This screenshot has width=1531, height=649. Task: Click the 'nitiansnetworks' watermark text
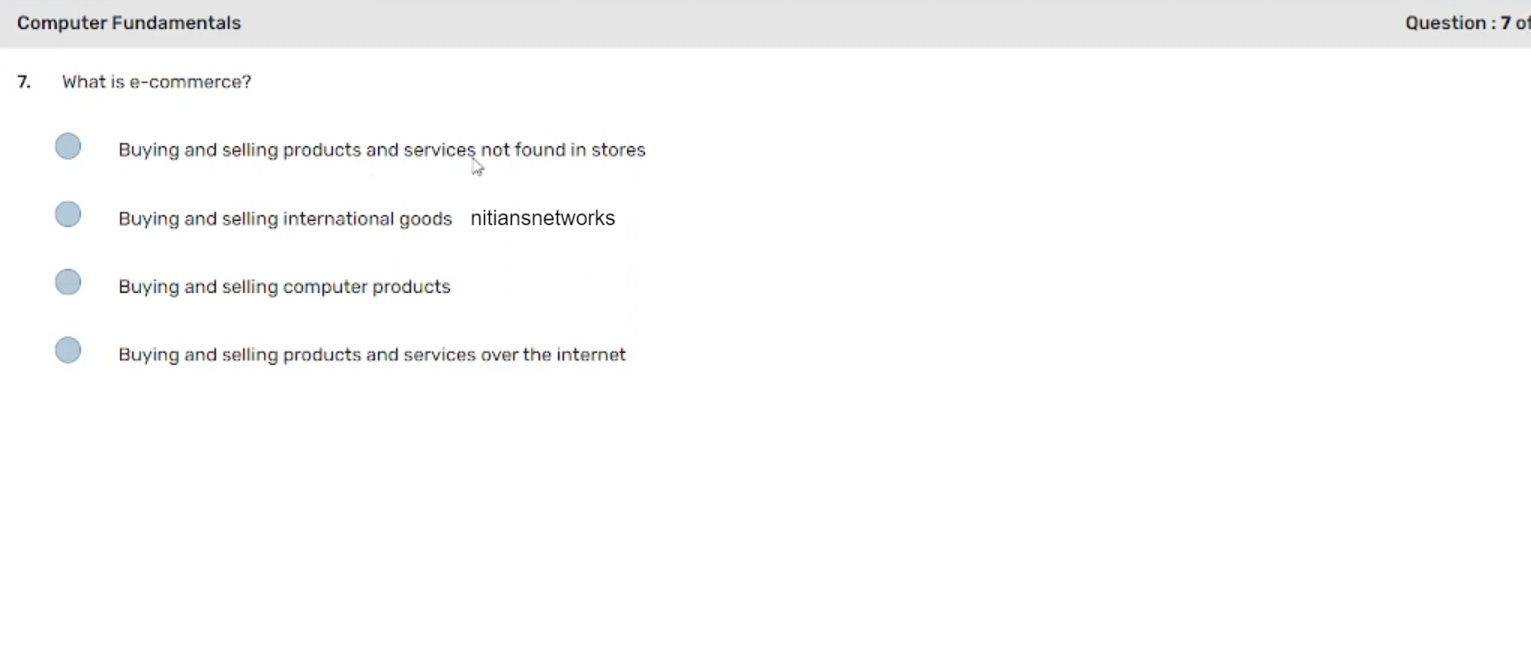click(542, 218)
